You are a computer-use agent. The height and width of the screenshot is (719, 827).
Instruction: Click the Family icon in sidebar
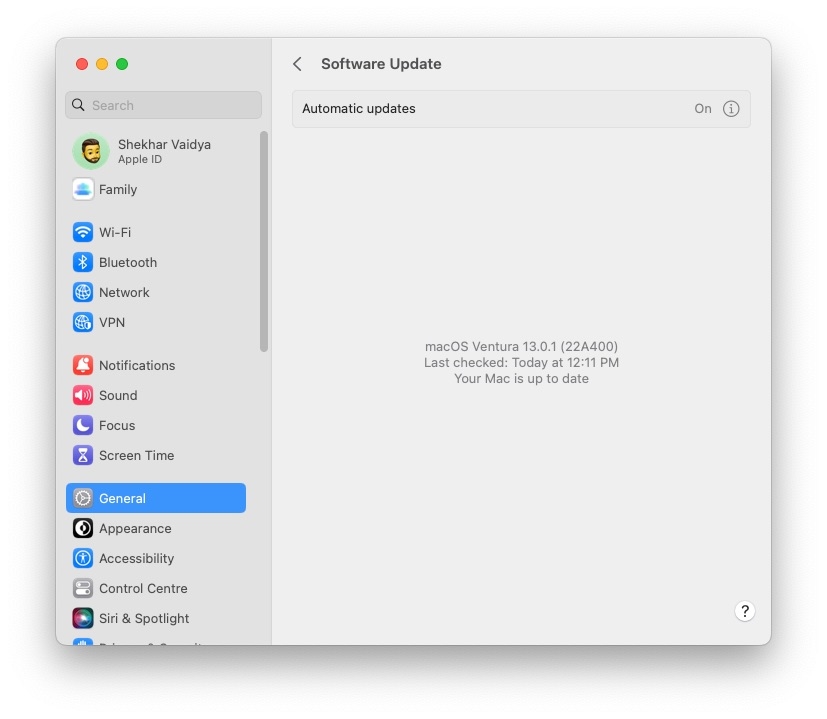coord(83,189)
